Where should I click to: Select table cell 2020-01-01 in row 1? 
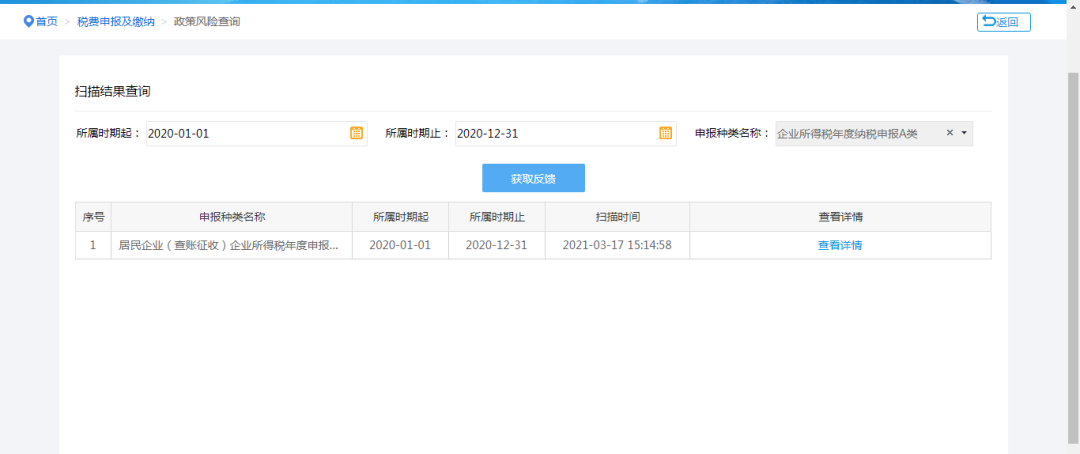[x=400, y=245]
